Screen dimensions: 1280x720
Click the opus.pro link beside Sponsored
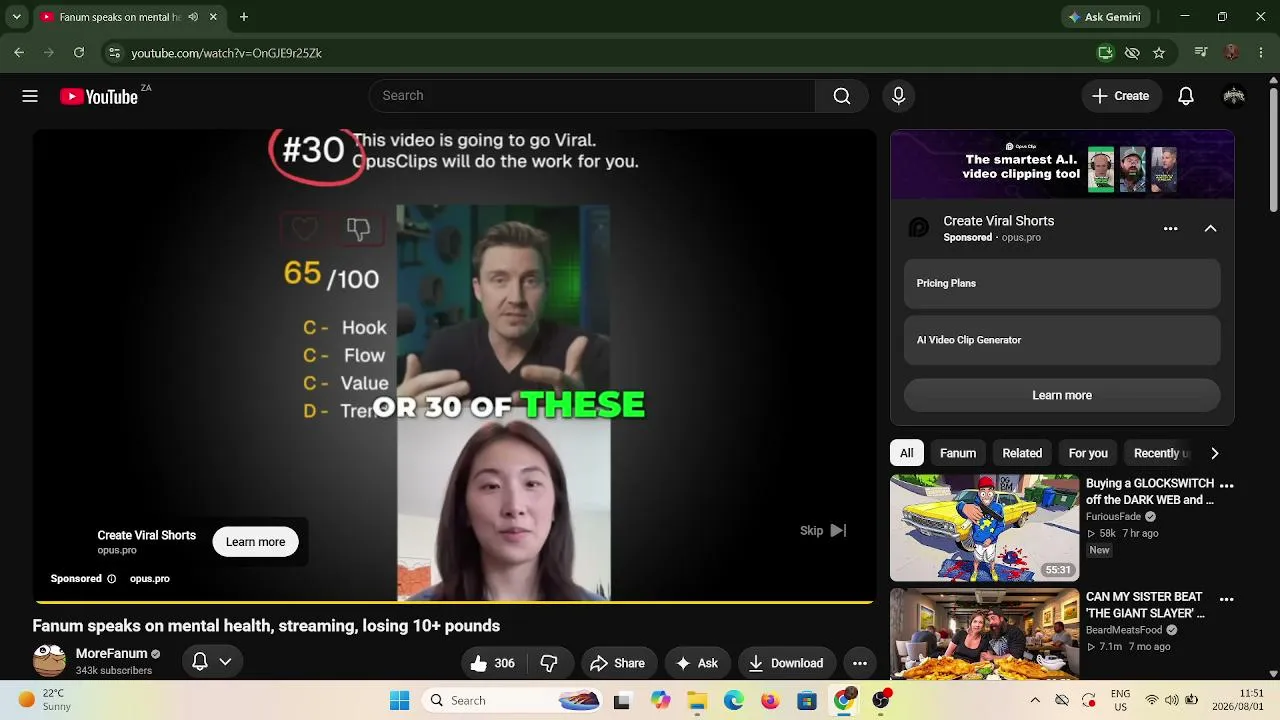pyautogui.click(x=150, y=579)
